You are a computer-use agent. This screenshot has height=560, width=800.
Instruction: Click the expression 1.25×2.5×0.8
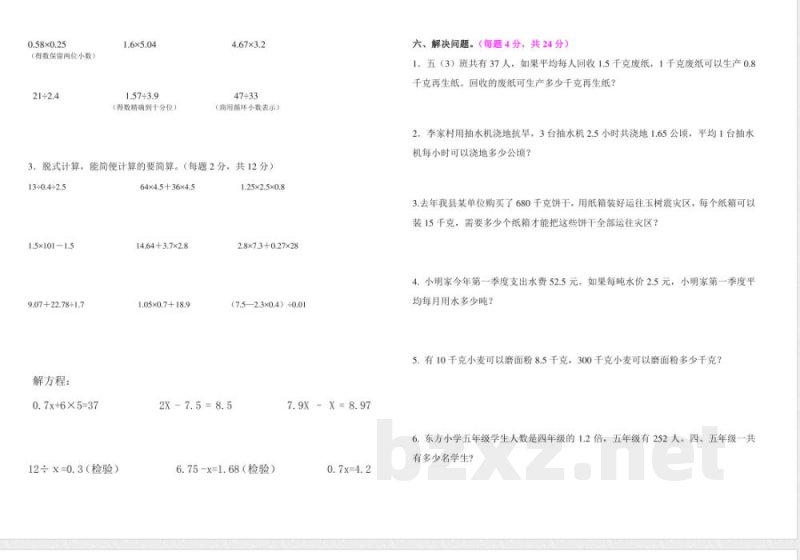click(x=262, y=187)
